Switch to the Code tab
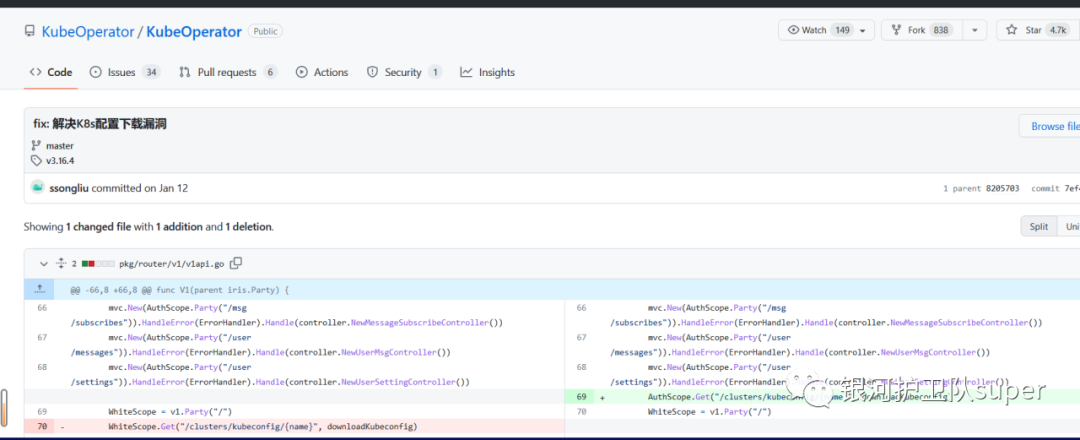Image resolution: width=1080 pixels, height=440 pixels. 51,72
